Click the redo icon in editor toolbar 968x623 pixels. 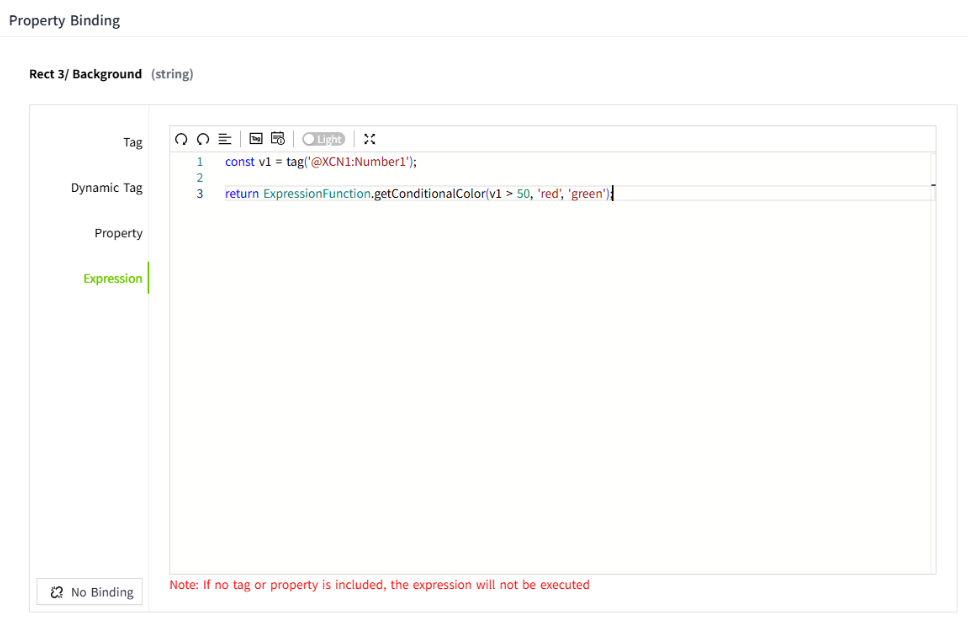pyautogui.click(x=203, y=139)
